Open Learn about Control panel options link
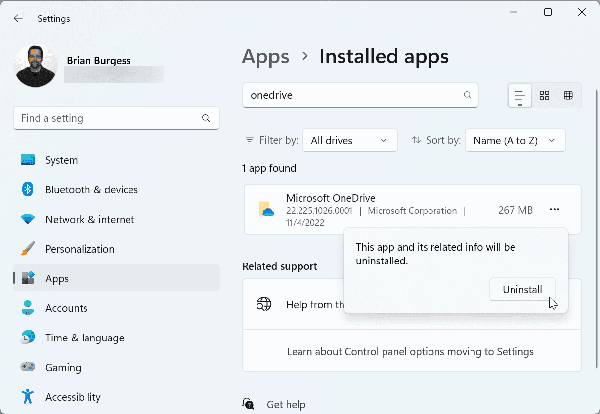The image size is (600, 414). click(x=410, y=352)
